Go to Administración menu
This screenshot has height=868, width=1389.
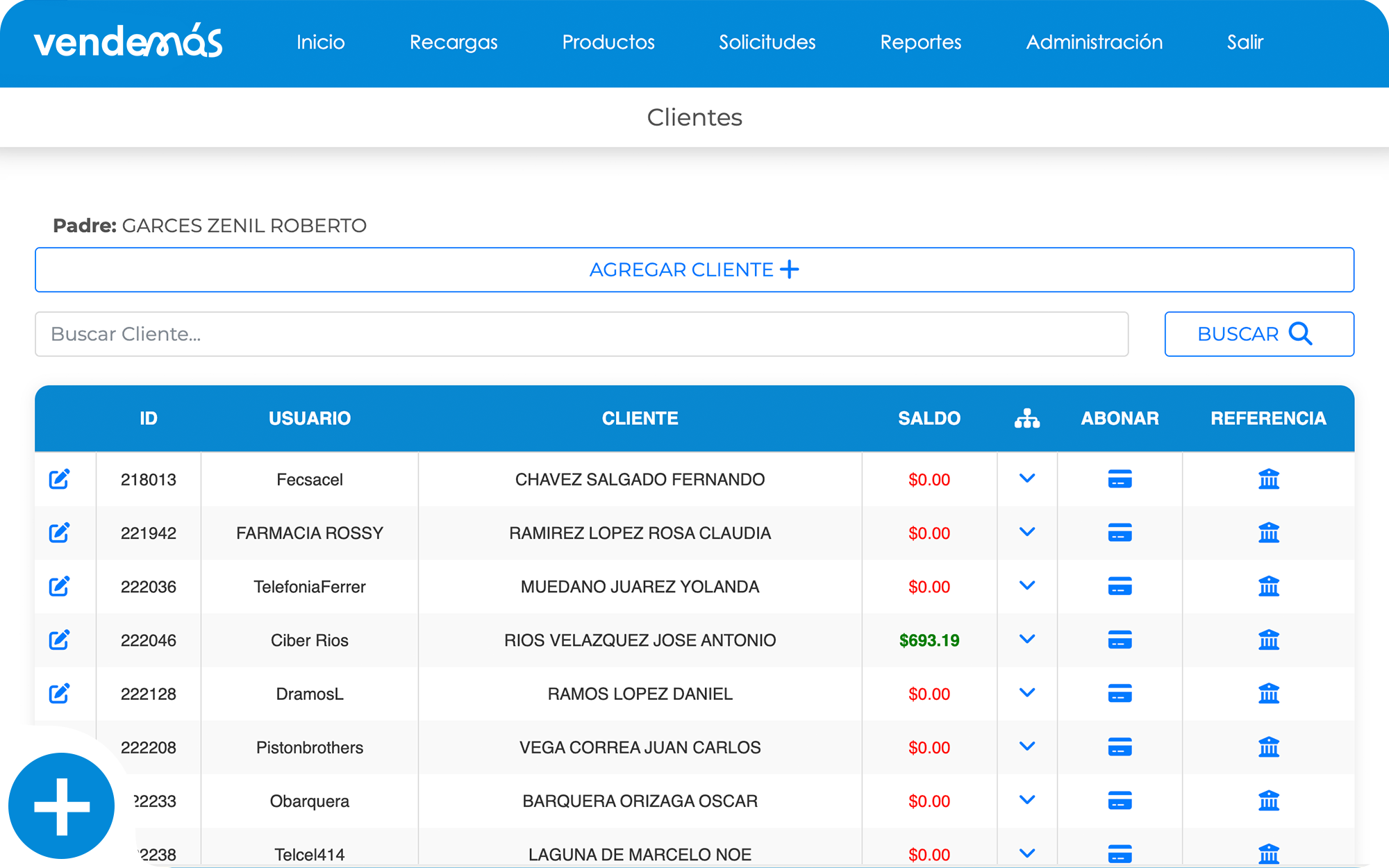point(1094,42)
